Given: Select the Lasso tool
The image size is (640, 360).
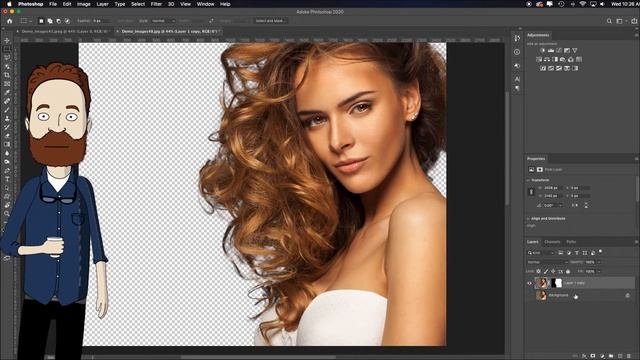Looking at the screenshot, I should [x=7, y=58].
